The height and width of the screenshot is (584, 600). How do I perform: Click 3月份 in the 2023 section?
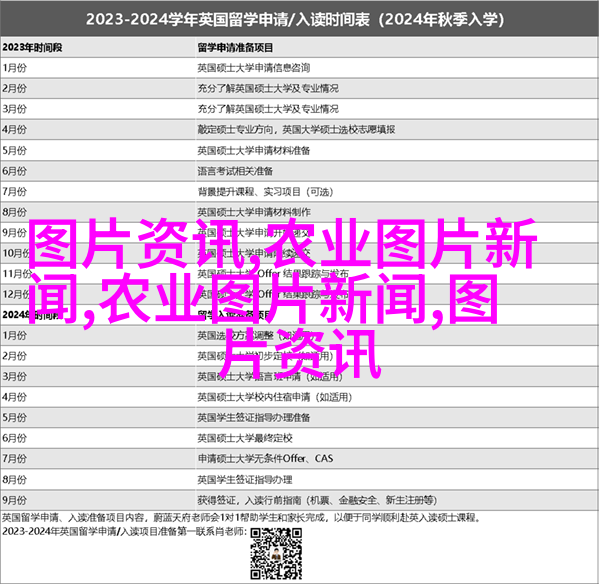pyautogui.click(x=15, y=109)
